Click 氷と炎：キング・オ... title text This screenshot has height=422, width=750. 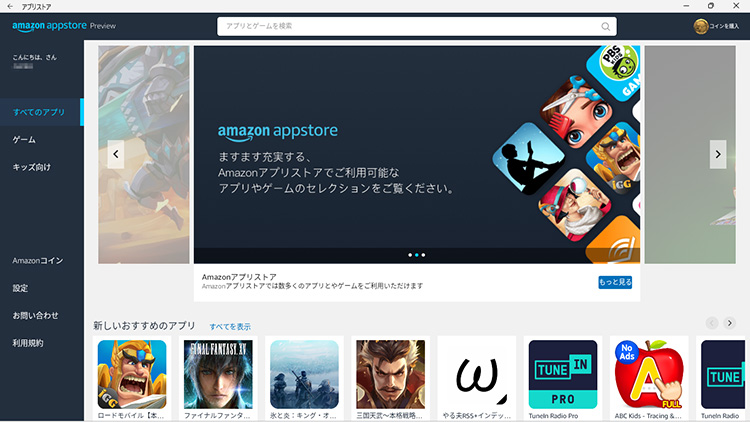(303, 416)
